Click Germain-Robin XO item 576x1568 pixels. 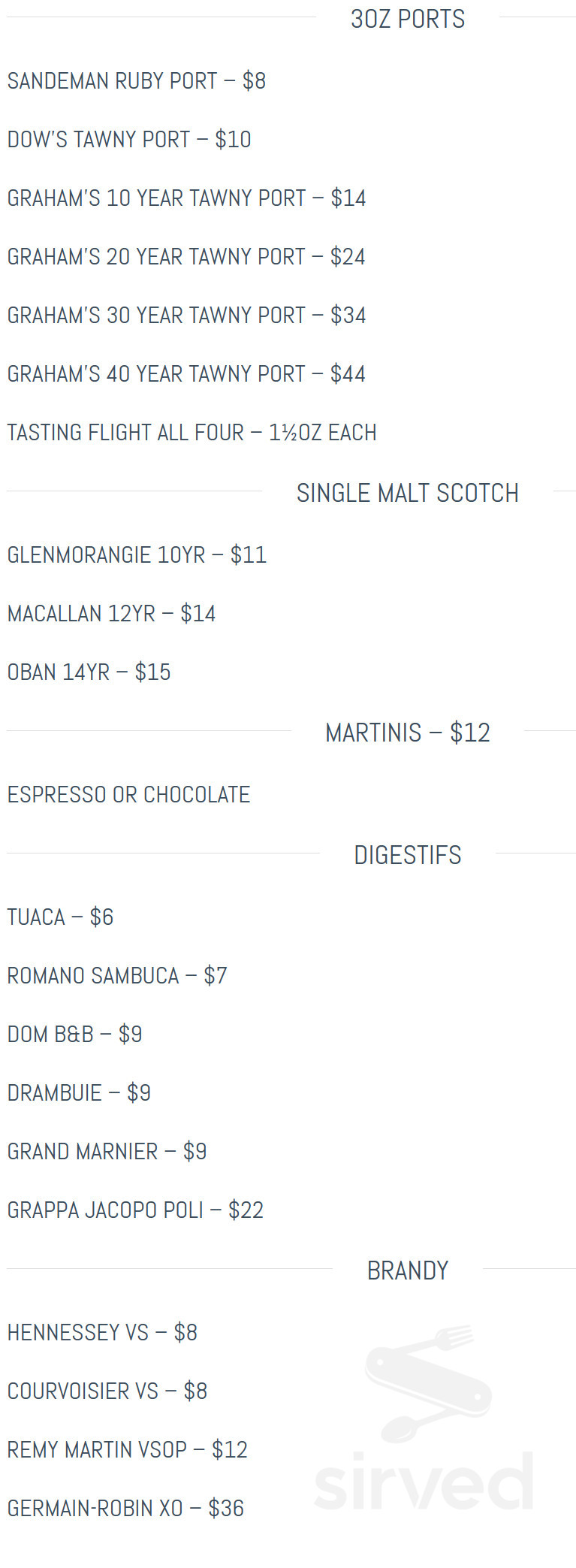point(125,1508)
